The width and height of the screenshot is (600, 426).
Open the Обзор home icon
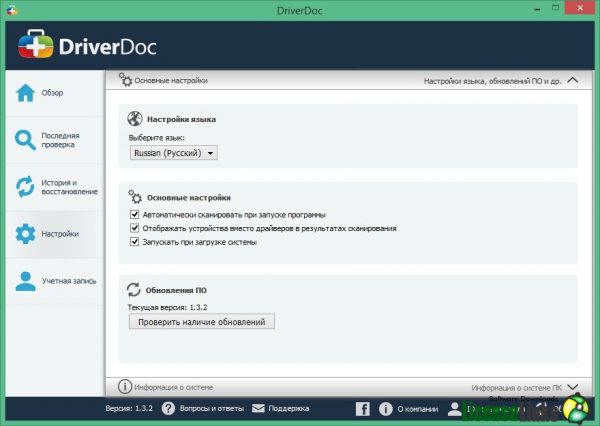click(26, 93)
